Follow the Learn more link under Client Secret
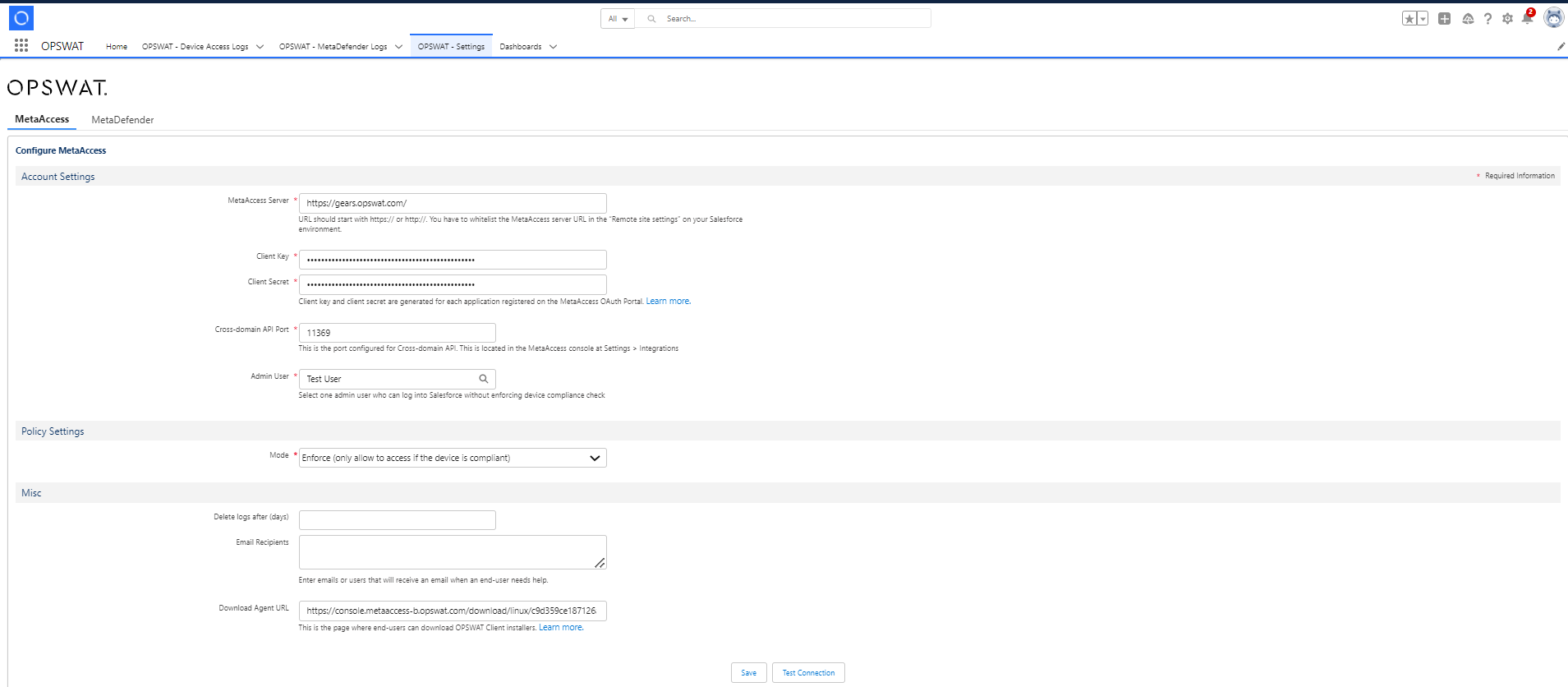Viewport: 1568px width, 687px height. (x=668, y=302)
